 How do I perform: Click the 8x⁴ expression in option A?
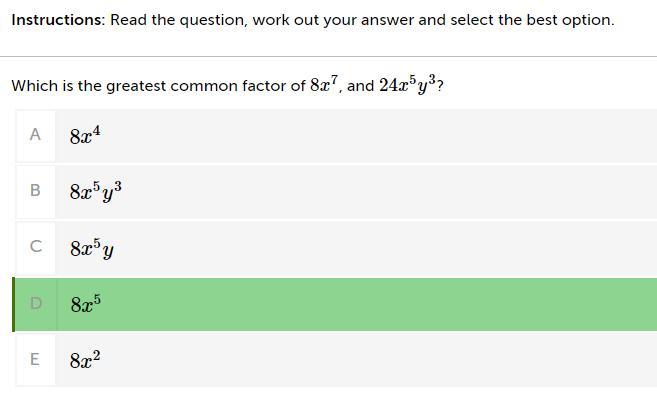pyautogui.click(x=85, y=135)
